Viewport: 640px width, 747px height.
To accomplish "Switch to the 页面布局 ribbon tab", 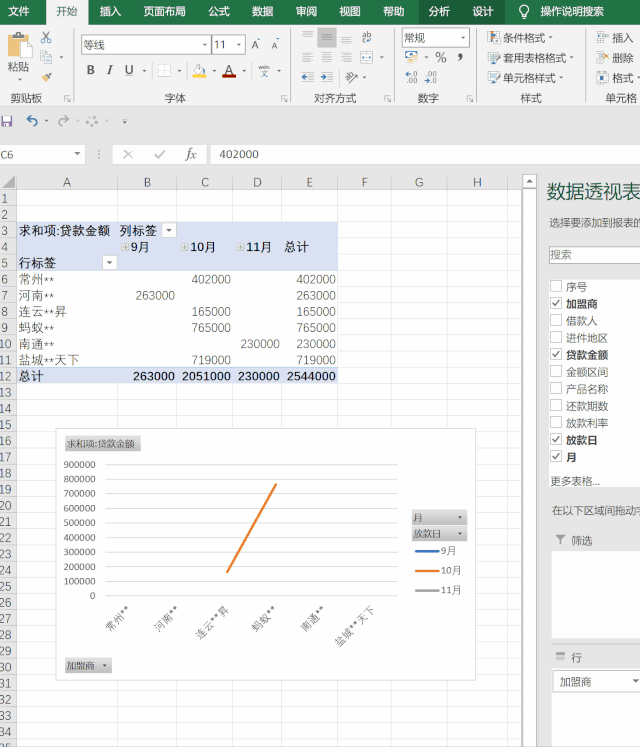I will point(164,11).
